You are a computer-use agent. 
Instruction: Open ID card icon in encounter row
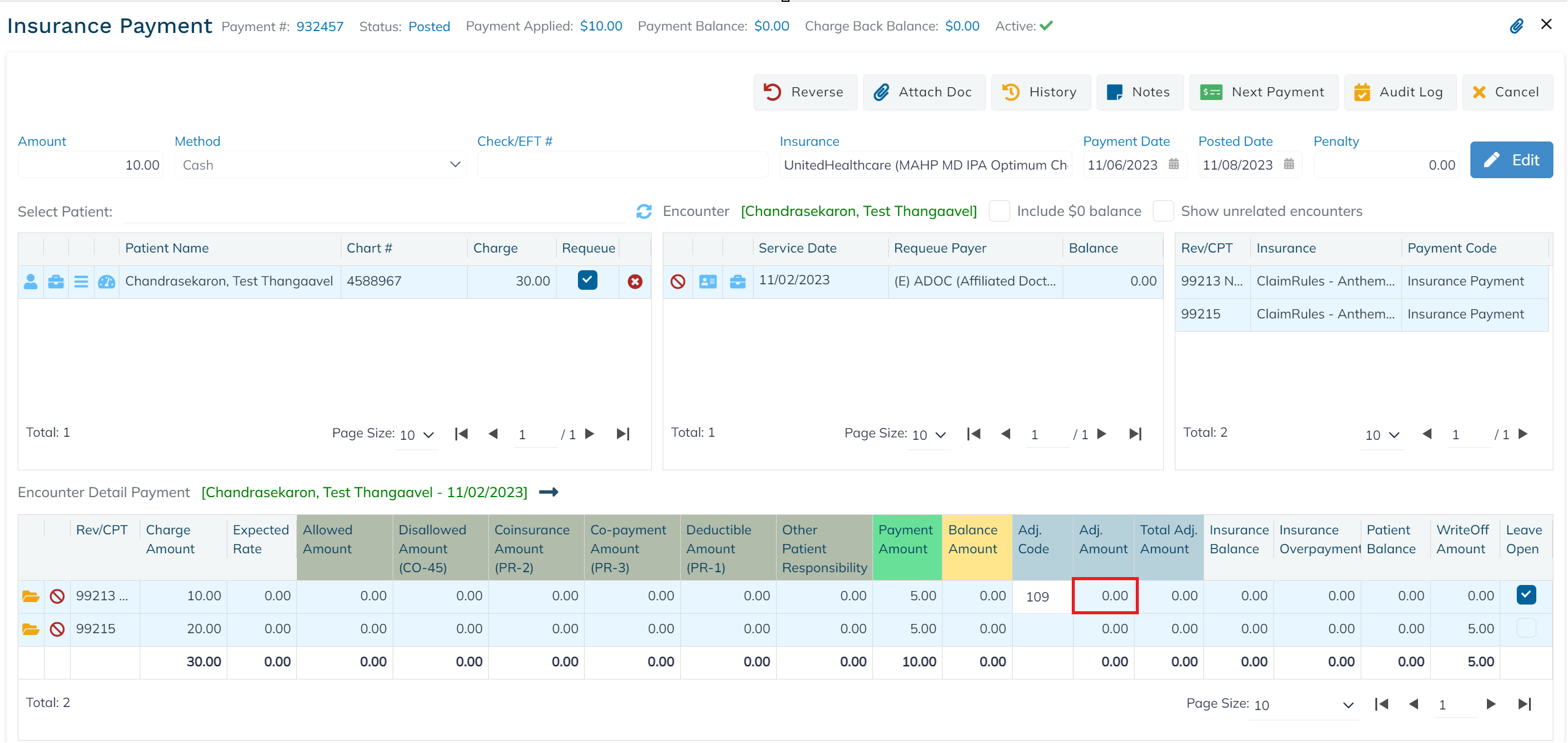pos(708,281)
